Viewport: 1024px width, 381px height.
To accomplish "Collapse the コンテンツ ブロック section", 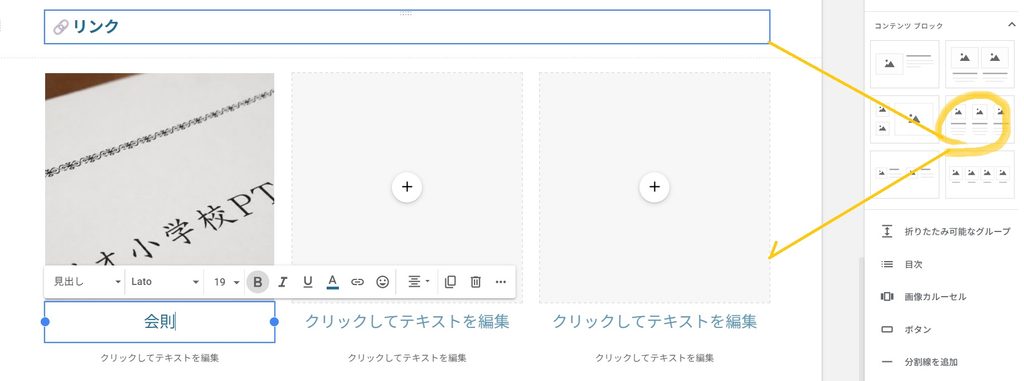I will click(x=1012, y=25).
